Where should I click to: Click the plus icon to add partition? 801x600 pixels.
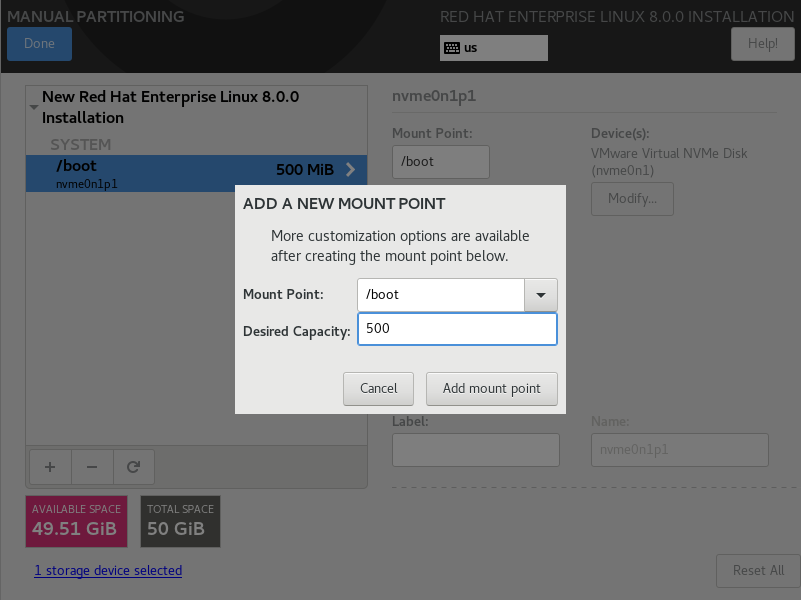coord(50,467)
